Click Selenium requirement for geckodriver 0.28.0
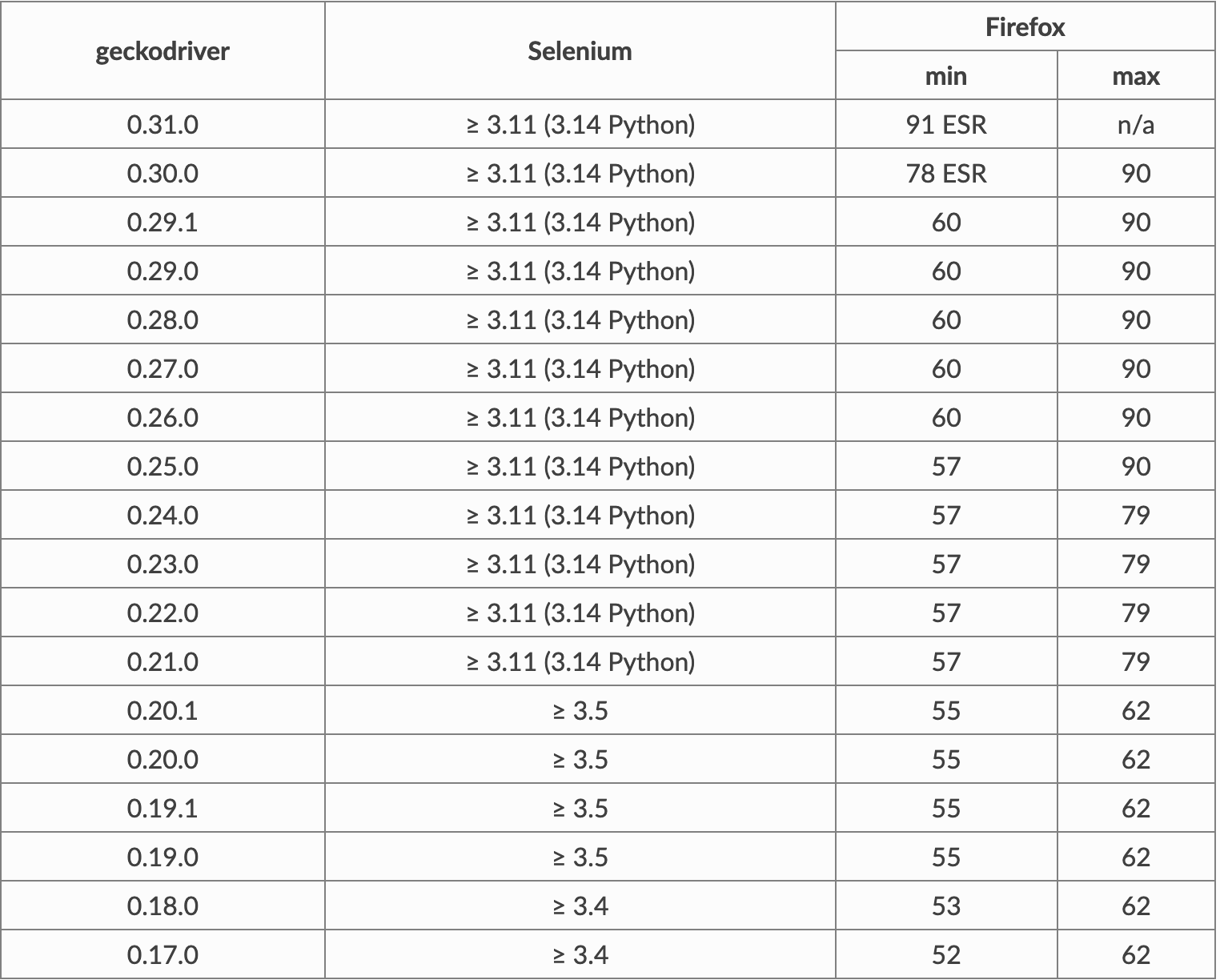This screenshot has height=980, width=1220. click(x=580, y=320)
